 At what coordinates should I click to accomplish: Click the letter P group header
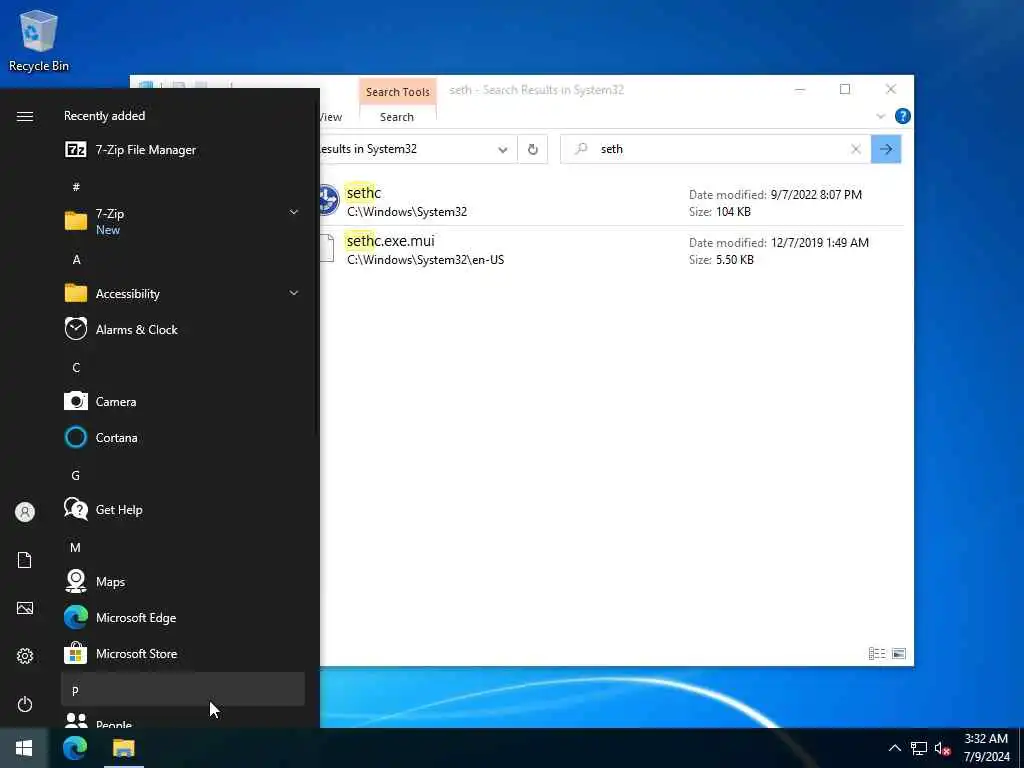183,690
